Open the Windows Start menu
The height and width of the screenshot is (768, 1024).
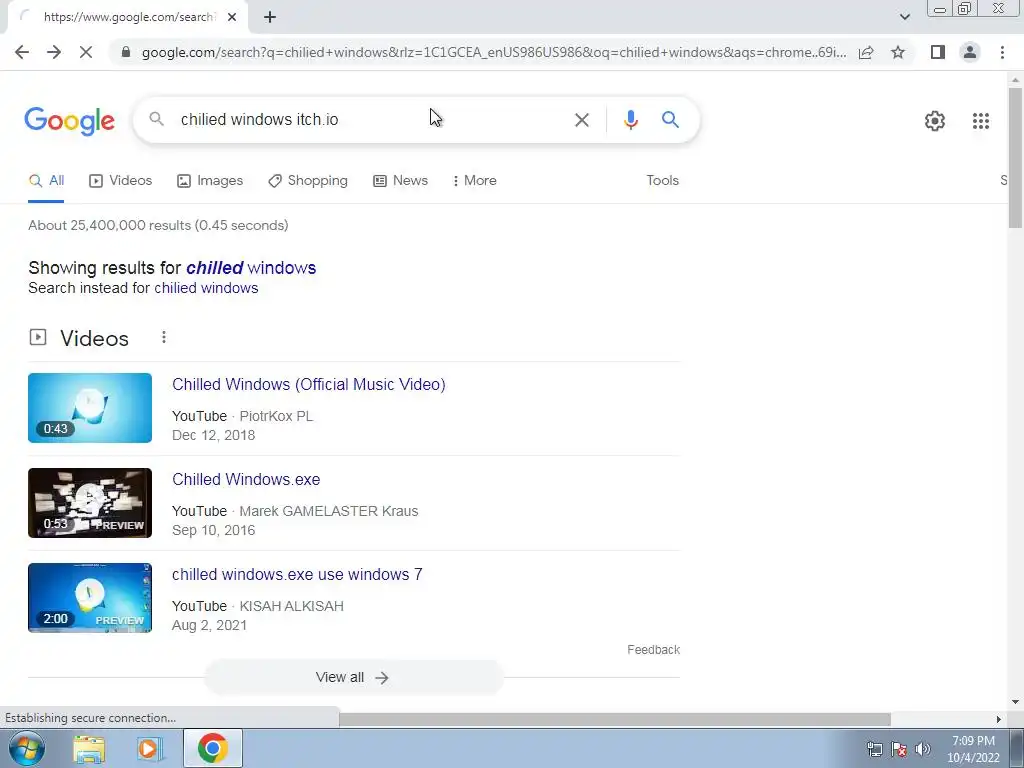click(x=27, y=748)
